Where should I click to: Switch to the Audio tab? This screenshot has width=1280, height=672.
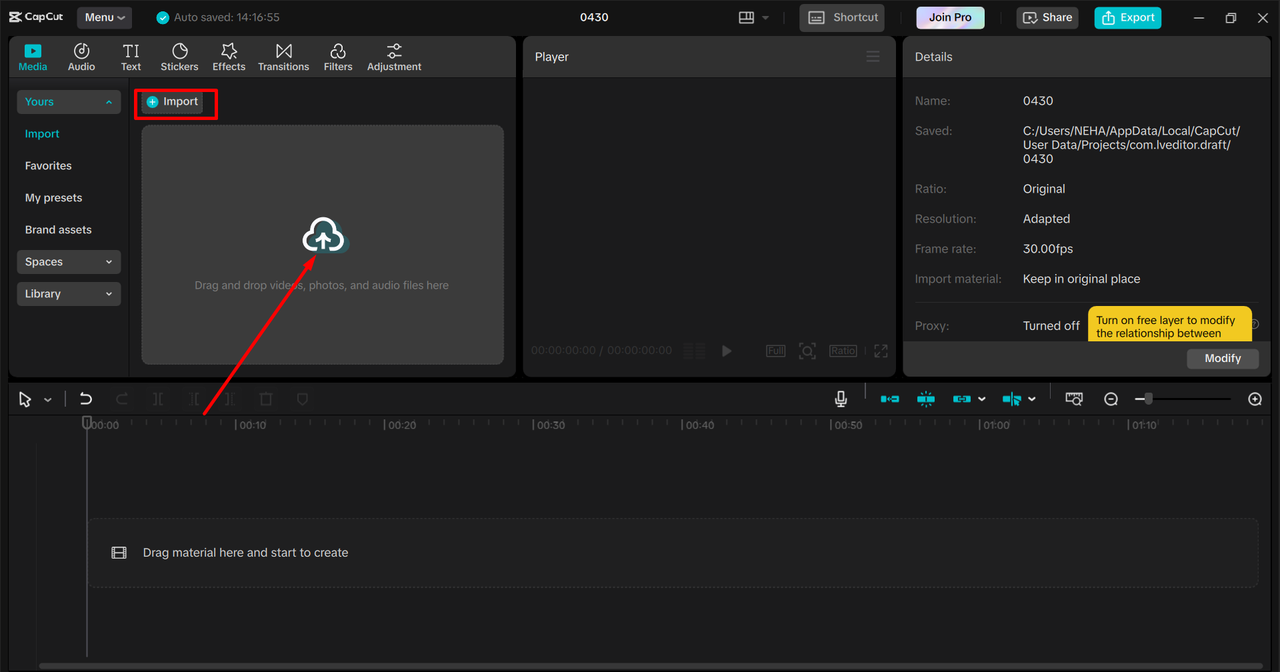tap(81, 57)
